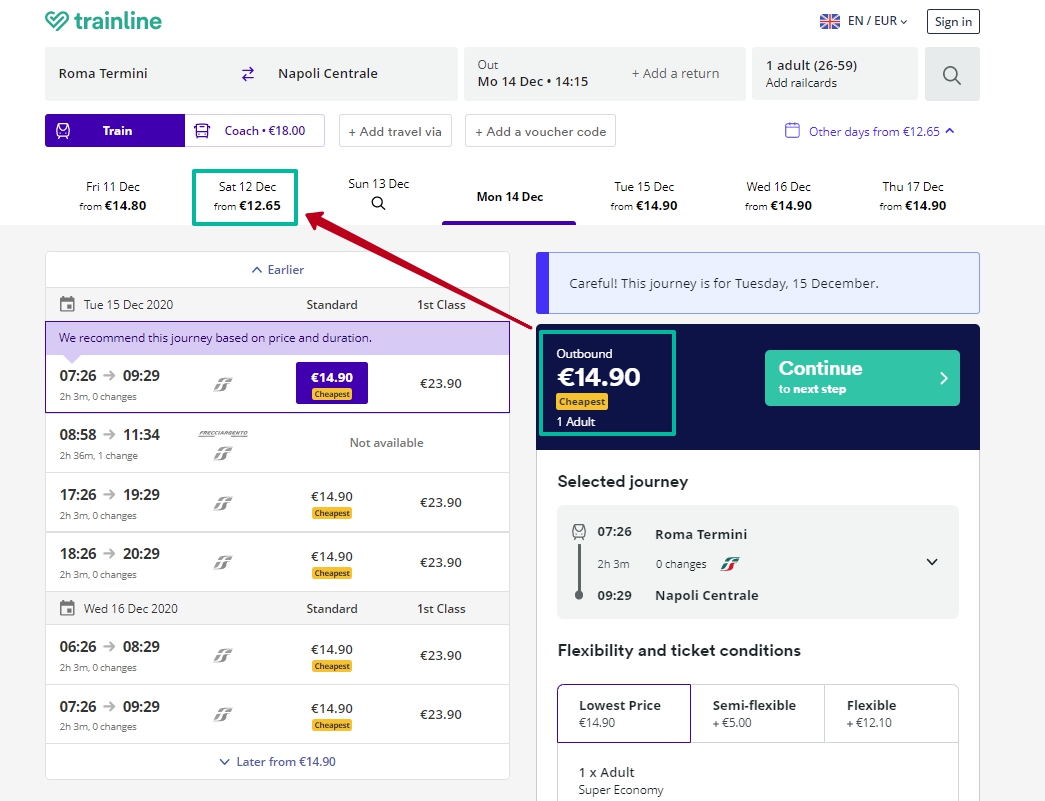Click the Trainline logo
1045x801 pixels.
point(103,21)
